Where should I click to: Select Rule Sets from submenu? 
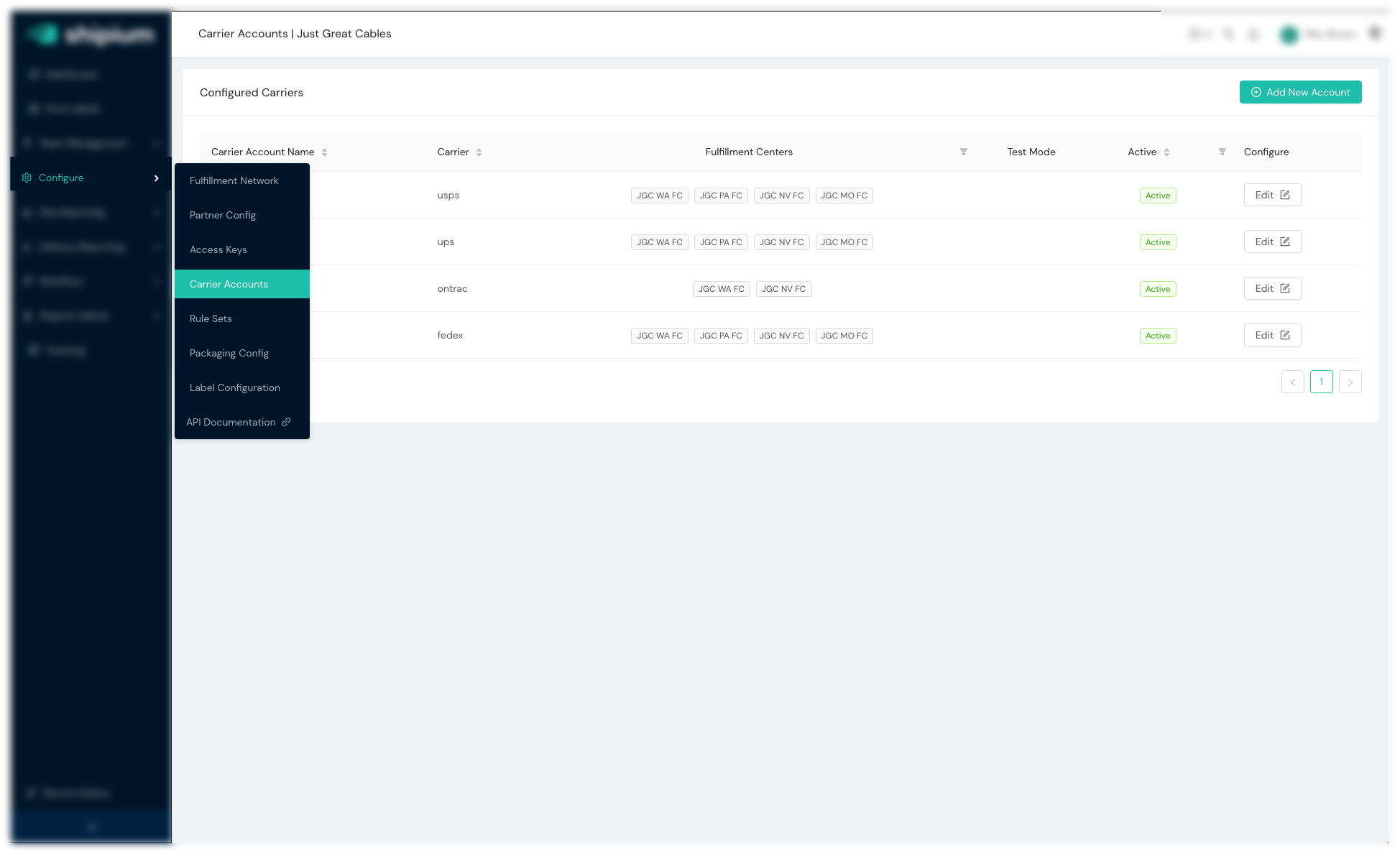click(211, 318)
